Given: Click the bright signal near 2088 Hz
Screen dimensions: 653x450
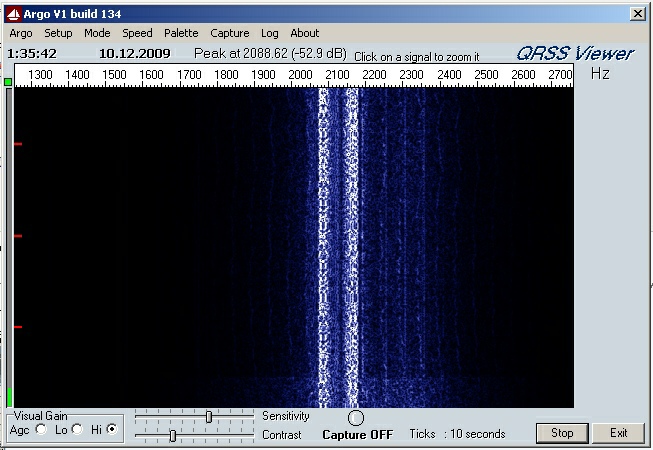Looking at the screenshot, I should click(x=324, y=248).
